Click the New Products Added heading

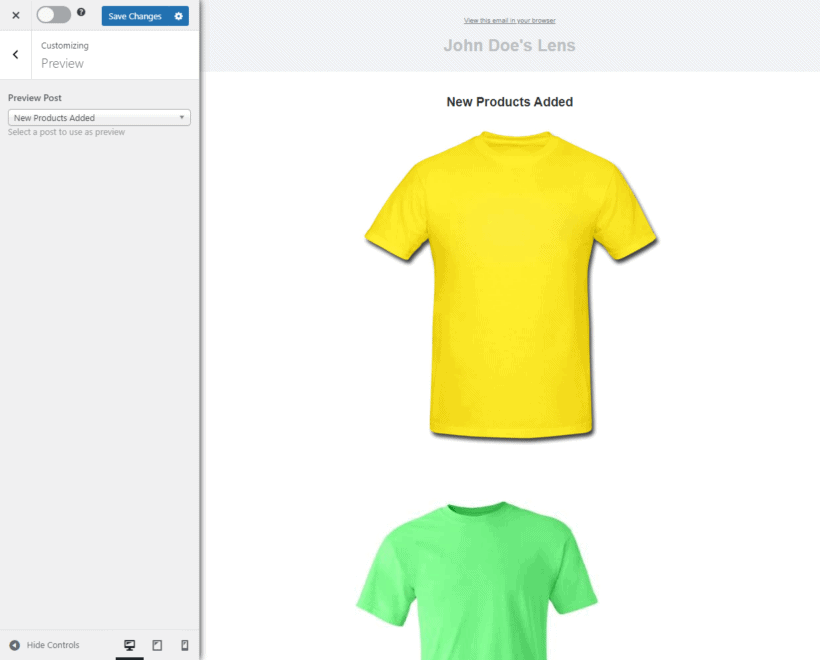pyautogui.click(x=509, y=102)
